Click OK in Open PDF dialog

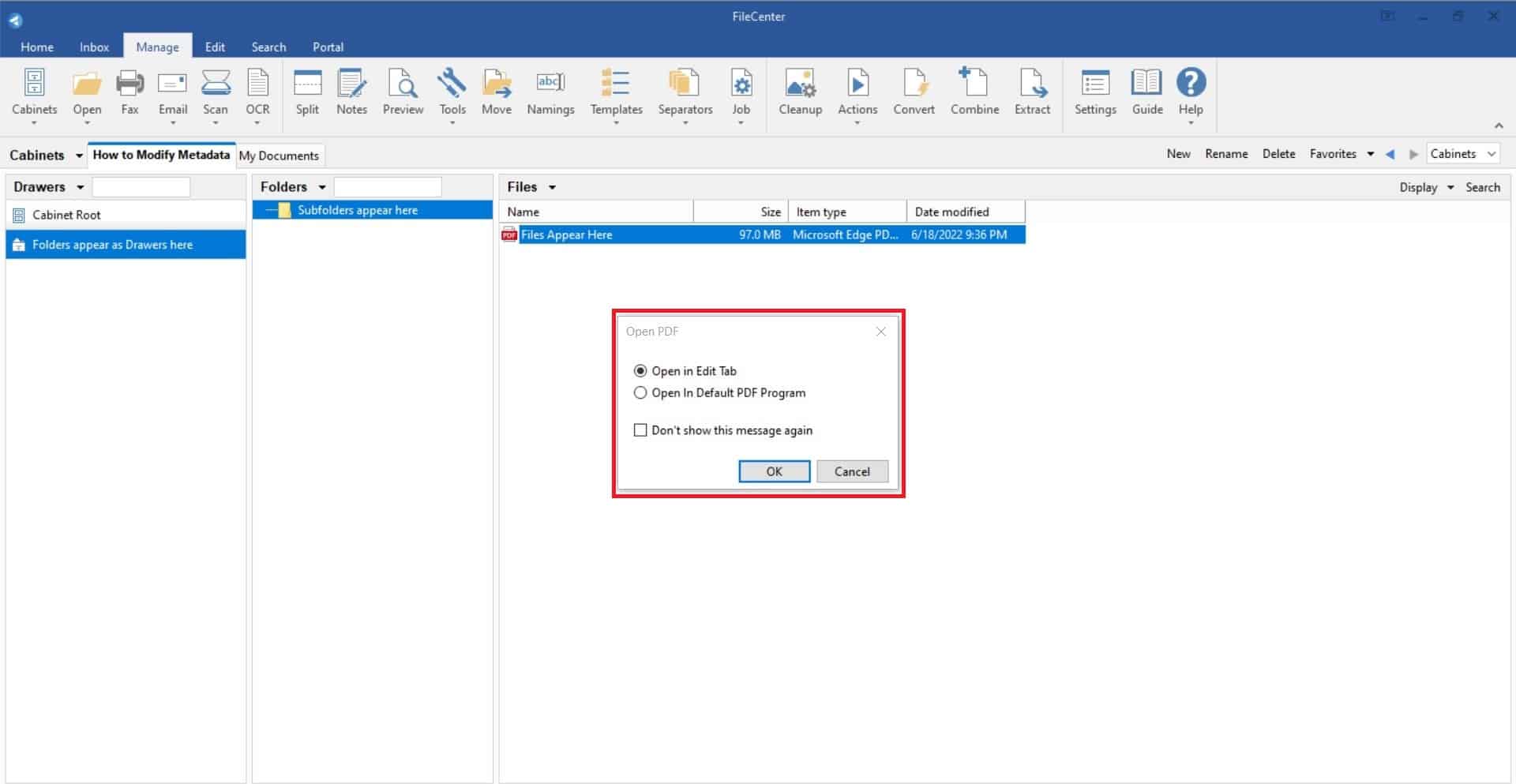[x=774, y=471]
